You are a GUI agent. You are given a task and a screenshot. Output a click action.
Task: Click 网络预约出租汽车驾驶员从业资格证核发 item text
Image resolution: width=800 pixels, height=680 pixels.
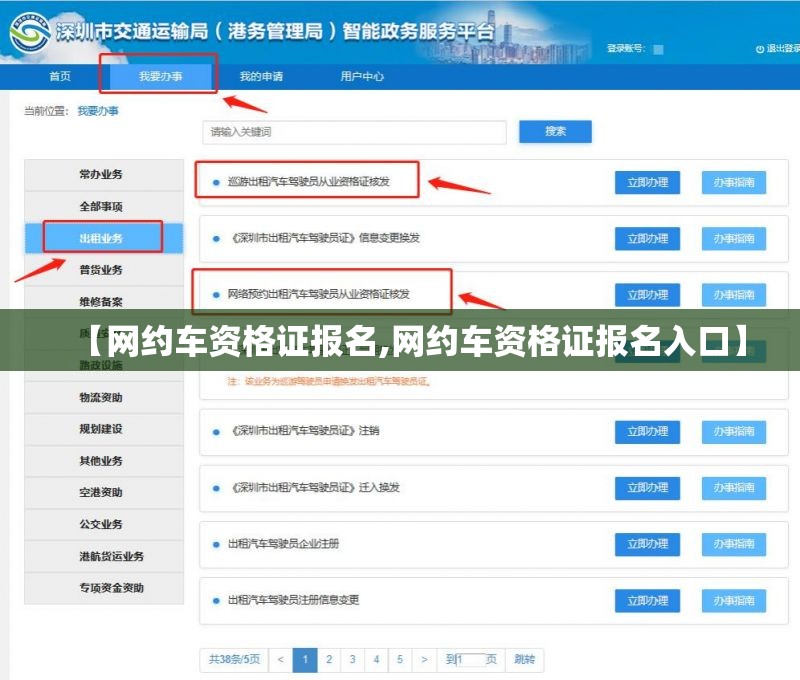318,294
